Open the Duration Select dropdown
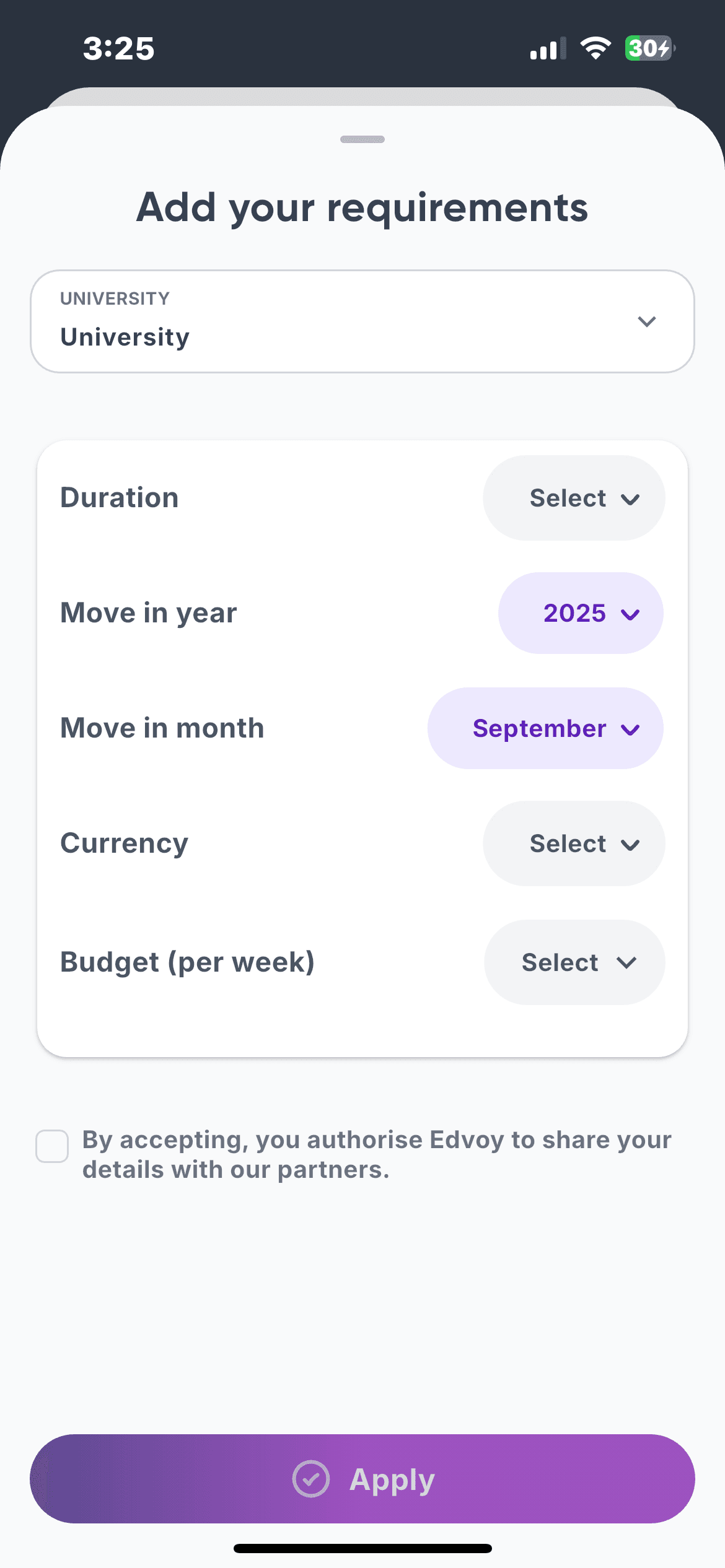725x1568 pixels. pyautogui.click(x=574, y=498)
